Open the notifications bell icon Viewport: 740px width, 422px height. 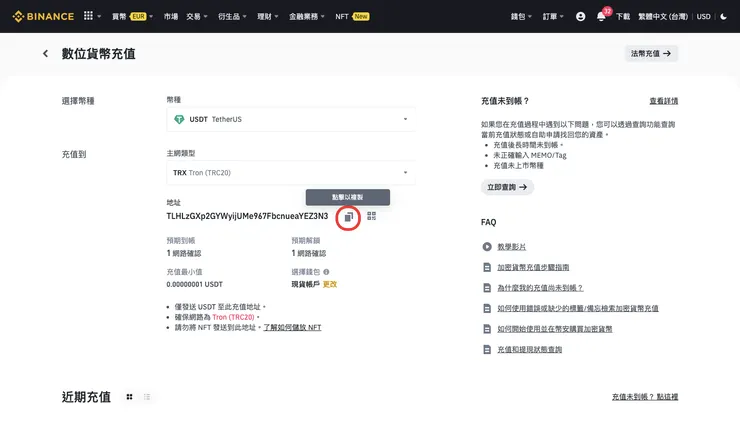601,17
